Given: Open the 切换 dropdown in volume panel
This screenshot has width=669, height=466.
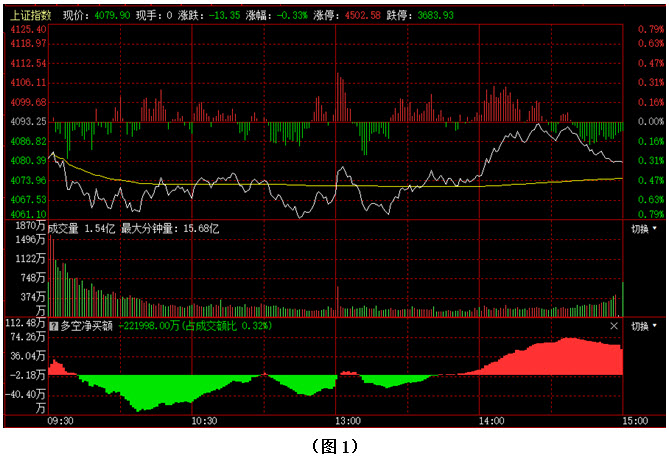Looking at the screenshot, I should (x=644, y=229).
